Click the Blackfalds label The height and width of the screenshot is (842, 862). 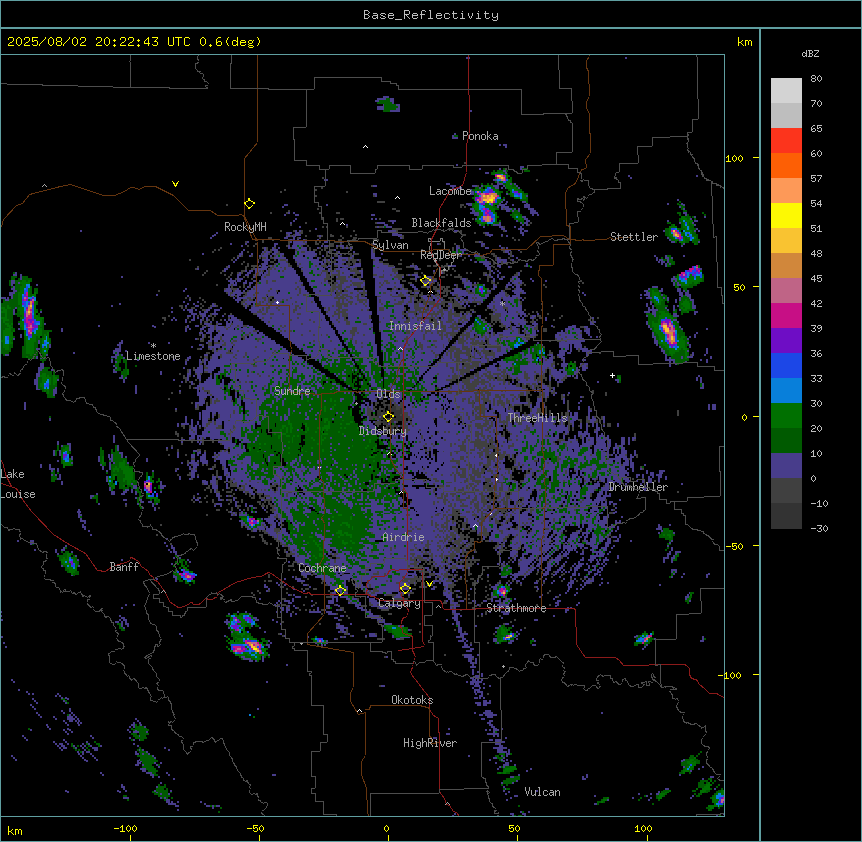tap(441, 223)
